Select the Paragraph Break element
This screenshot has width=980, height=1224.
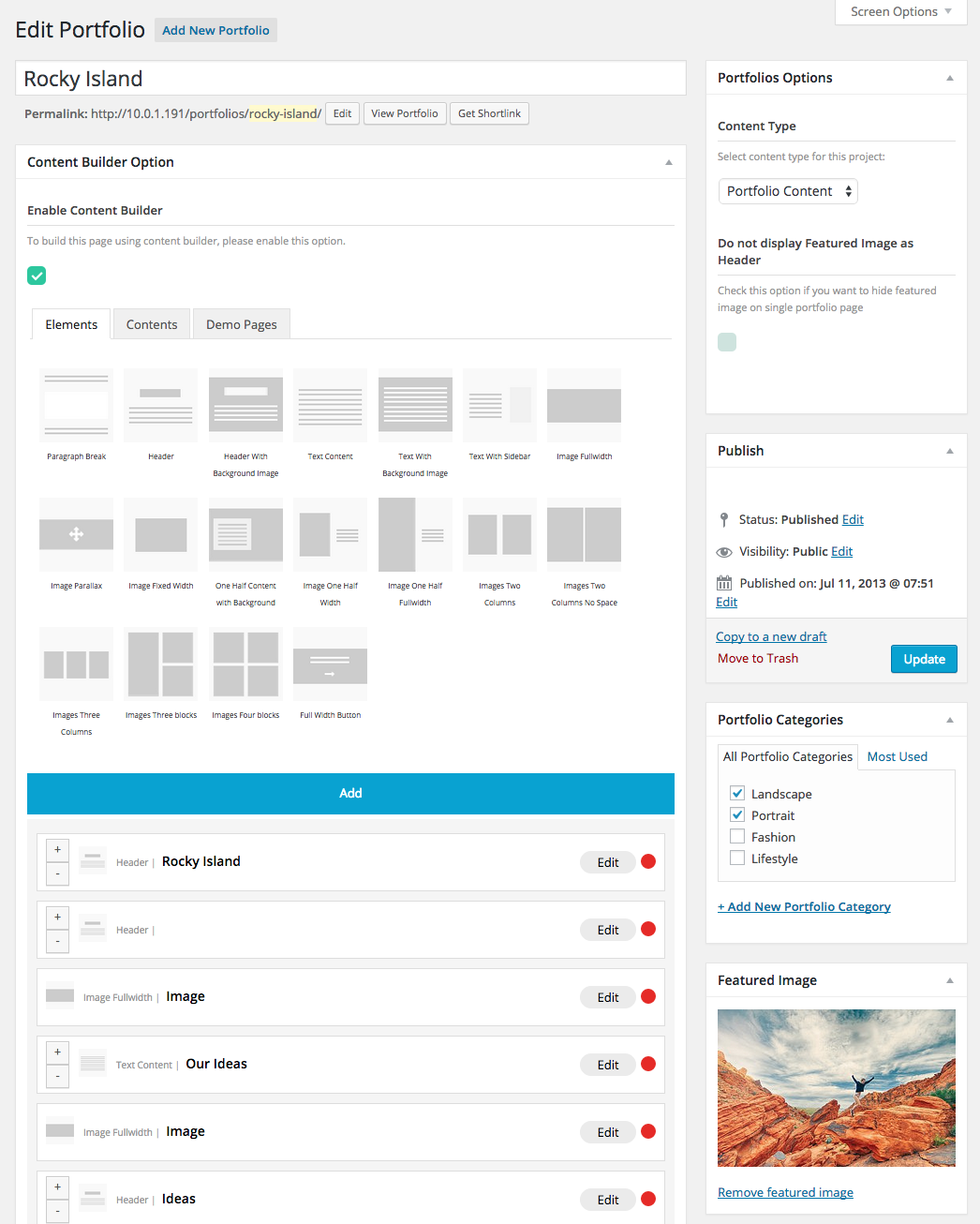pyautogui.click(x=76, y=406)
